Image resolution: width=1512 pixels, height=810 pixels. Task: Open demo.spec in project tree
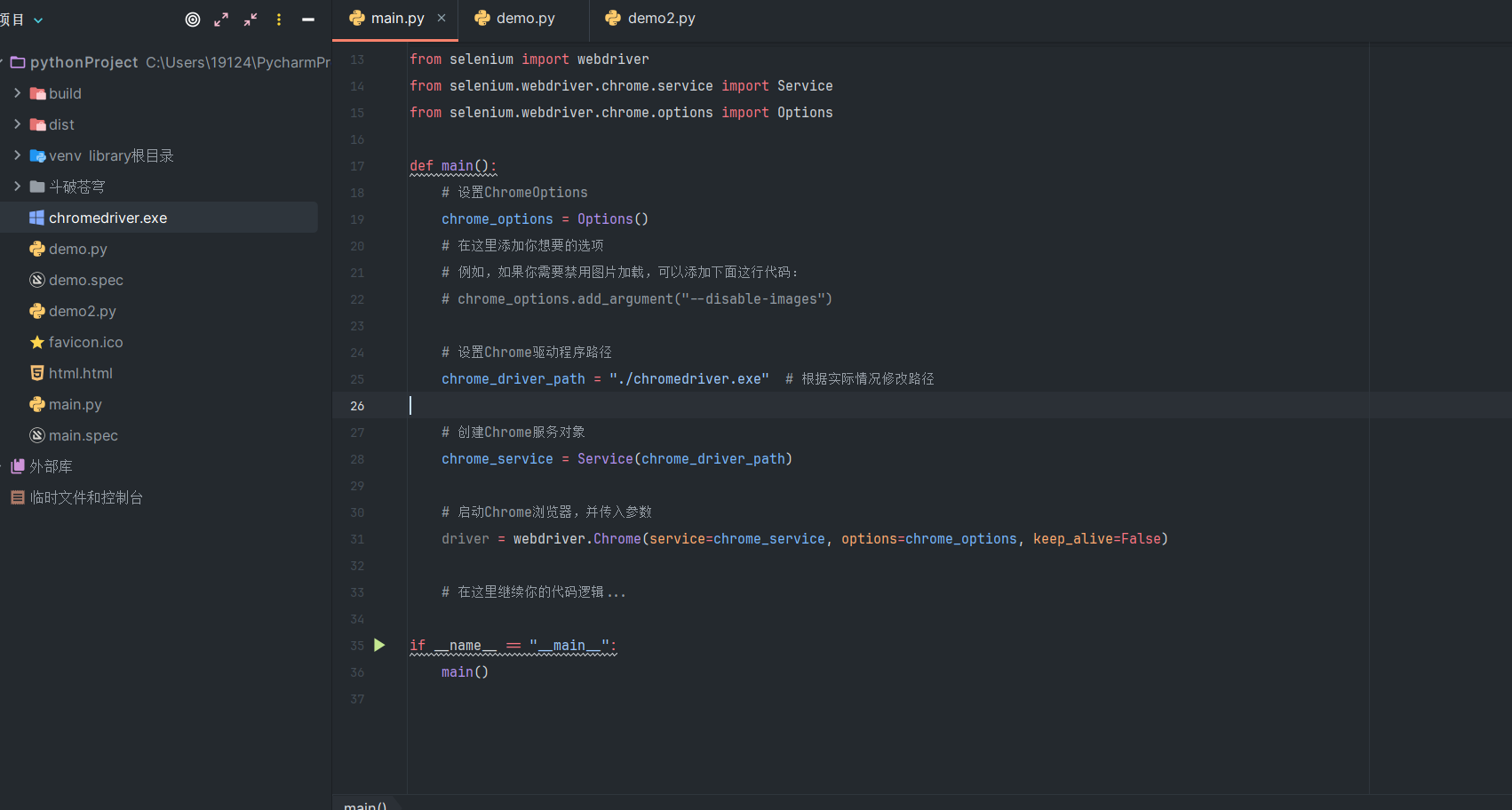[x=86, y=281]
